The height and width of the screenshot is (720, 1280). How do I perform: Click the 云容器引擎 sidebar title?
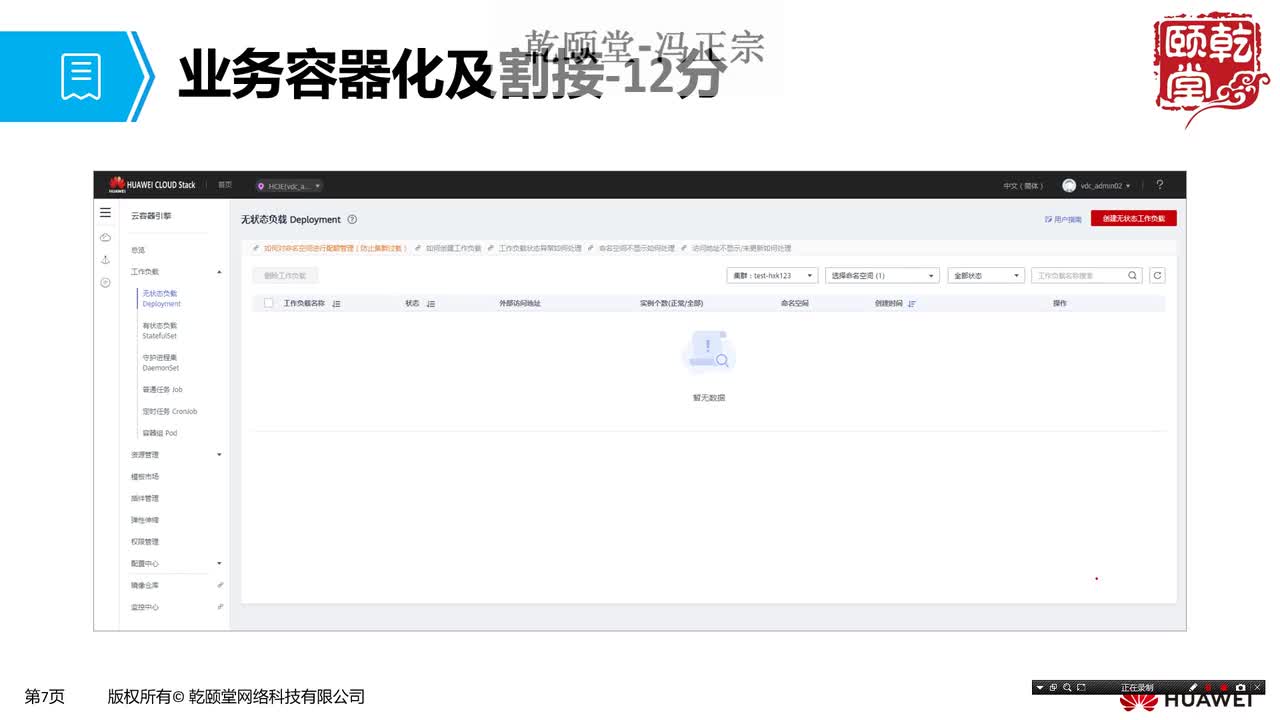tap(151, 216)
